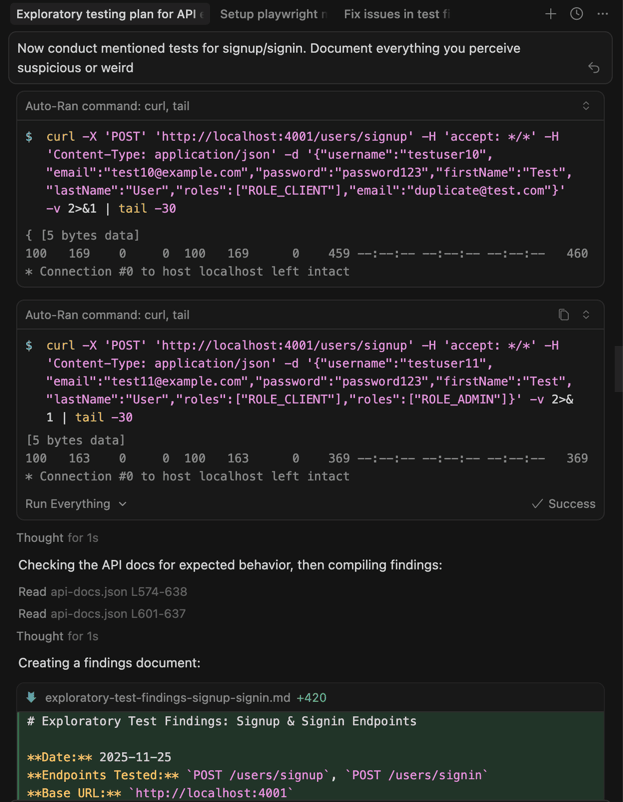Click 'Checking the API docs for expected behavior' text
The width and height of the screenshot is (623, 802).
230,565
